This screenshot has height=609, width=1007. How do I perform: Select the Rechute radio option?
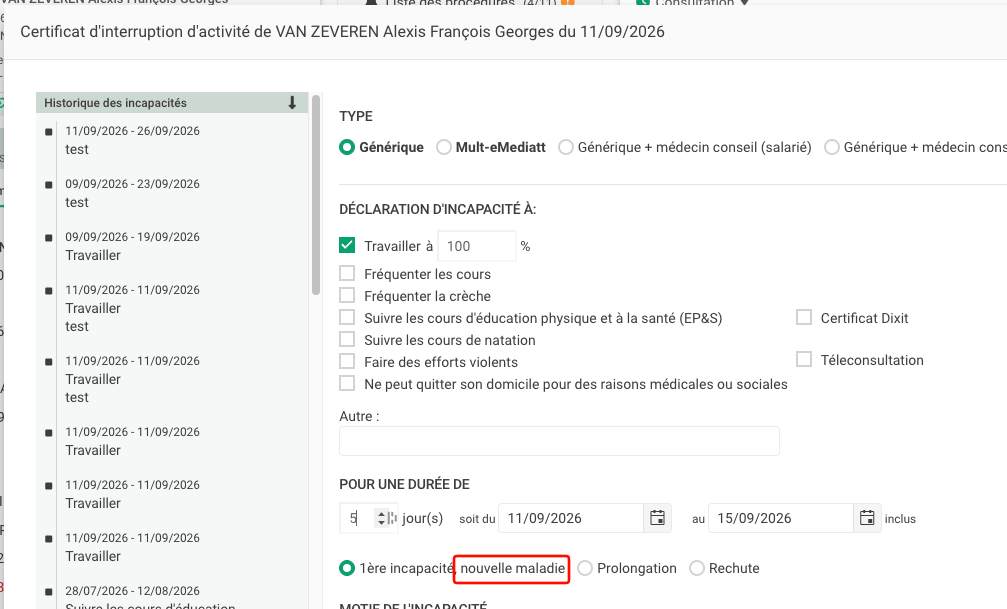tap(697, 568)
